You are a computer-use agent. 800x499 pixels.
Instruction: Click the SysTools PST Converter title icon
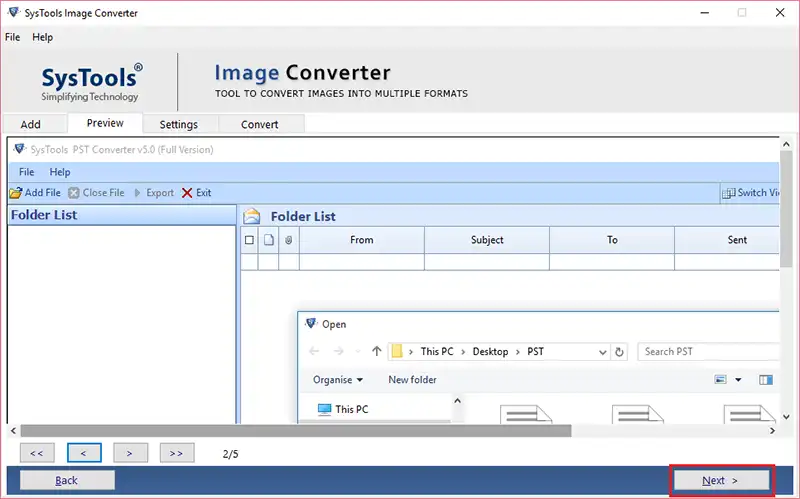[19, 149]
